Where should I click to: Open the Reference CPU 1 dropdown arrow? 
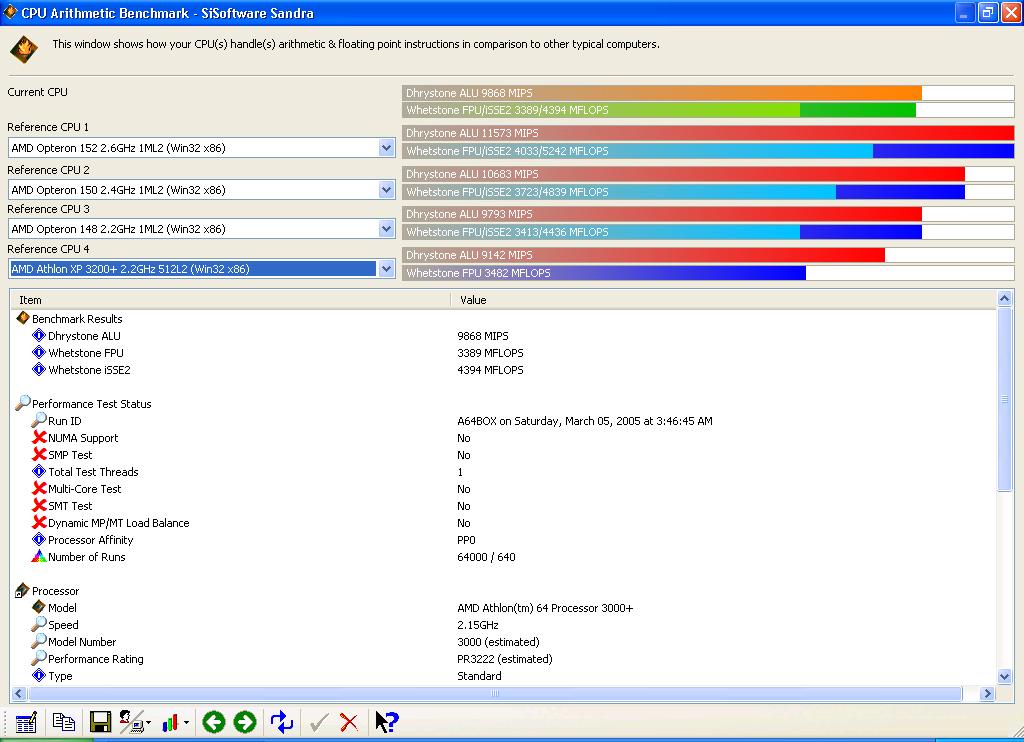click(387, 148)
